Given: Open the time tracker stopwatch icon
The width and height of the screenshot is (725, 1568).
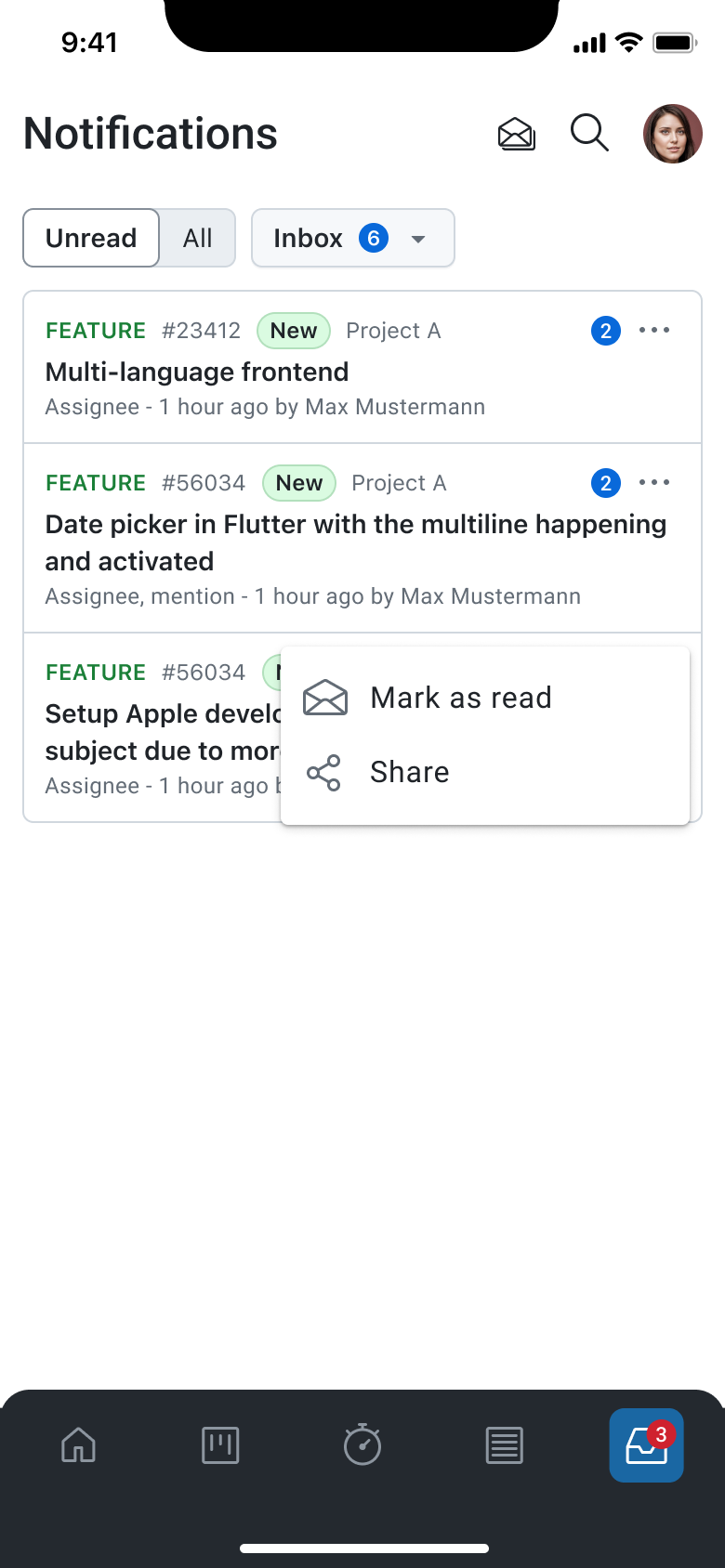Looking at the screenshot, I should click(x=362, y=1445).
